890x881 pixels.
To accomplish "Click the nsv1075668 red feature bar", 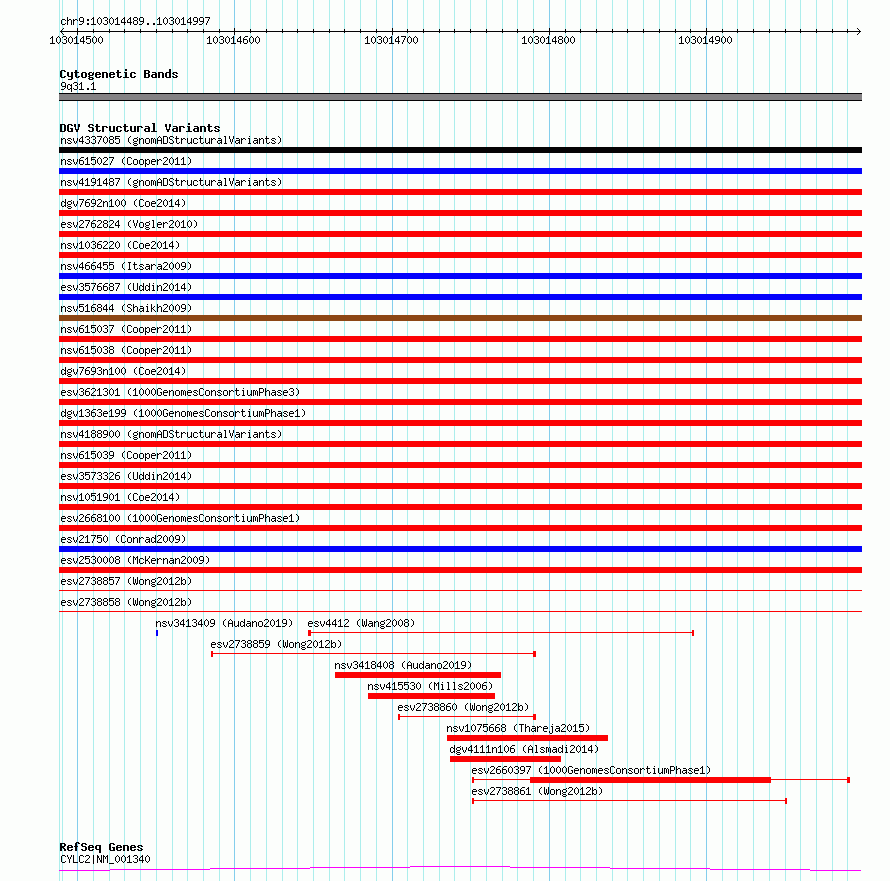I will tap(527, 738).
